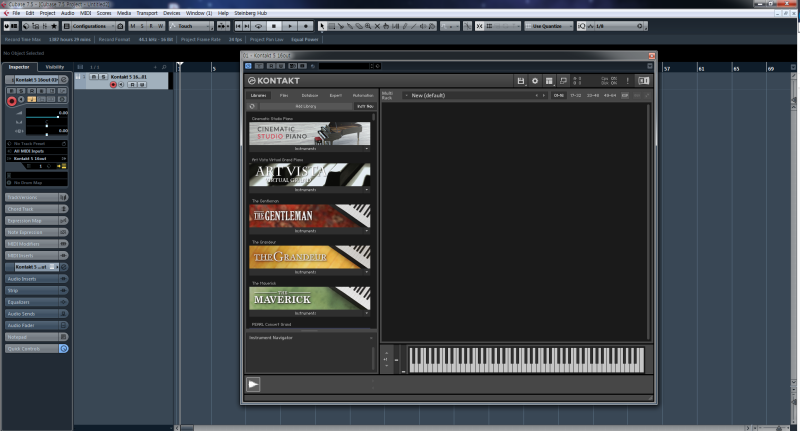Screen dimensions: 800x431
Task: Toggle the Snap on/off button
Action: tap(479, 26)
